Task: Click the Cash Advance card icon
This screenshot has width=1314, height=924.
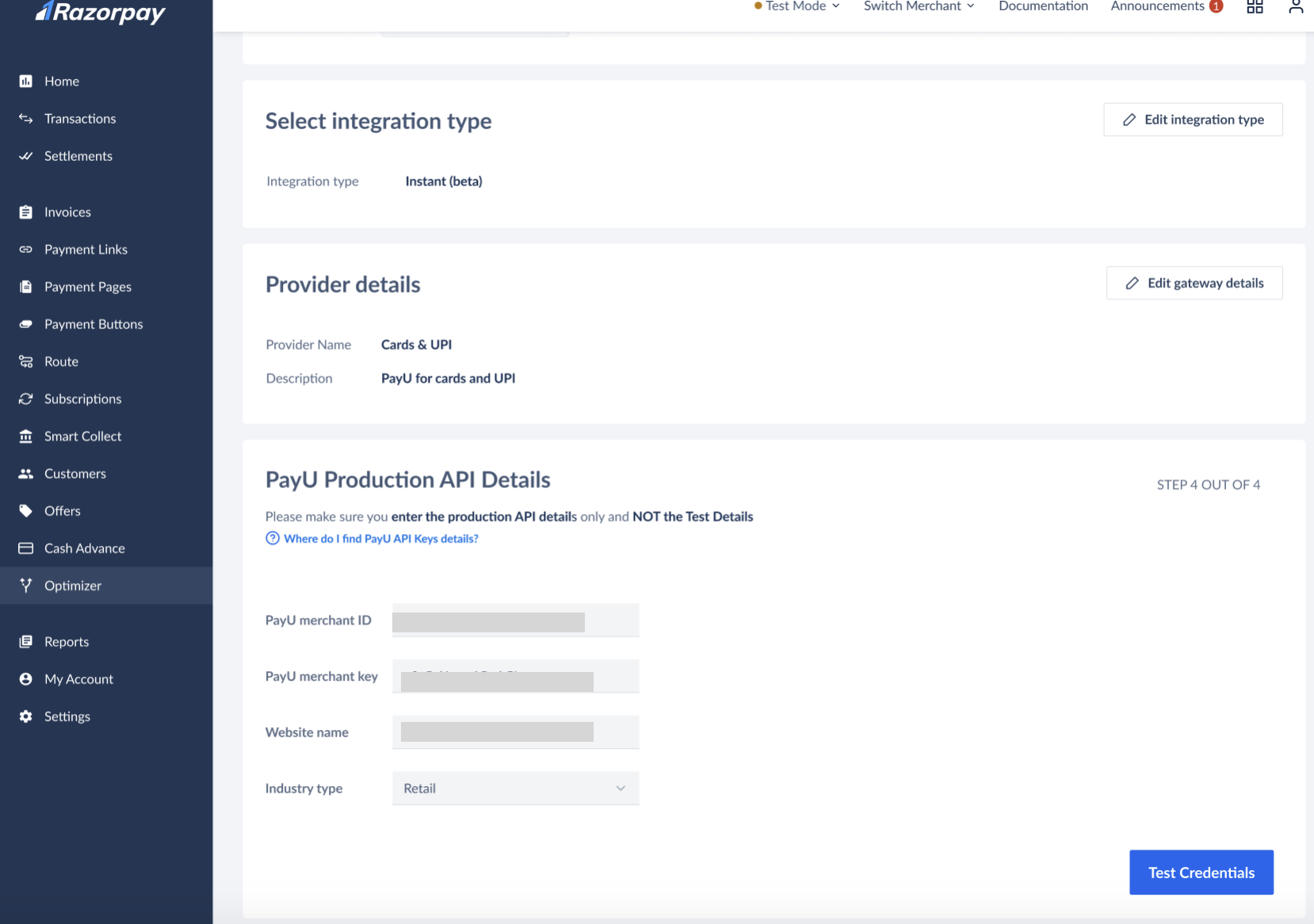Action: [26, 548]
